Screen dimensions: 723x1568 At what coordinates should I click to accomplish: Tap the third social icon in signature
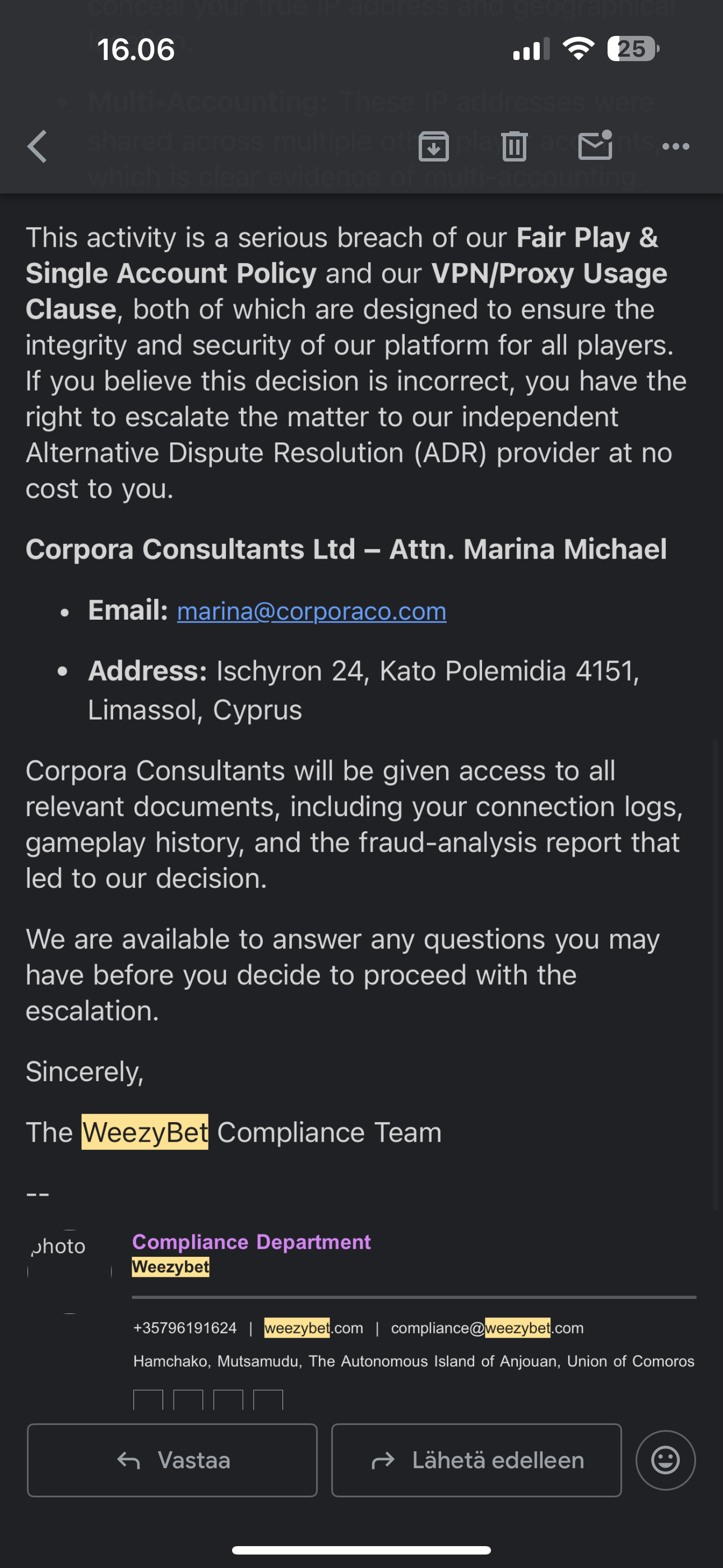coord(228,1399)
